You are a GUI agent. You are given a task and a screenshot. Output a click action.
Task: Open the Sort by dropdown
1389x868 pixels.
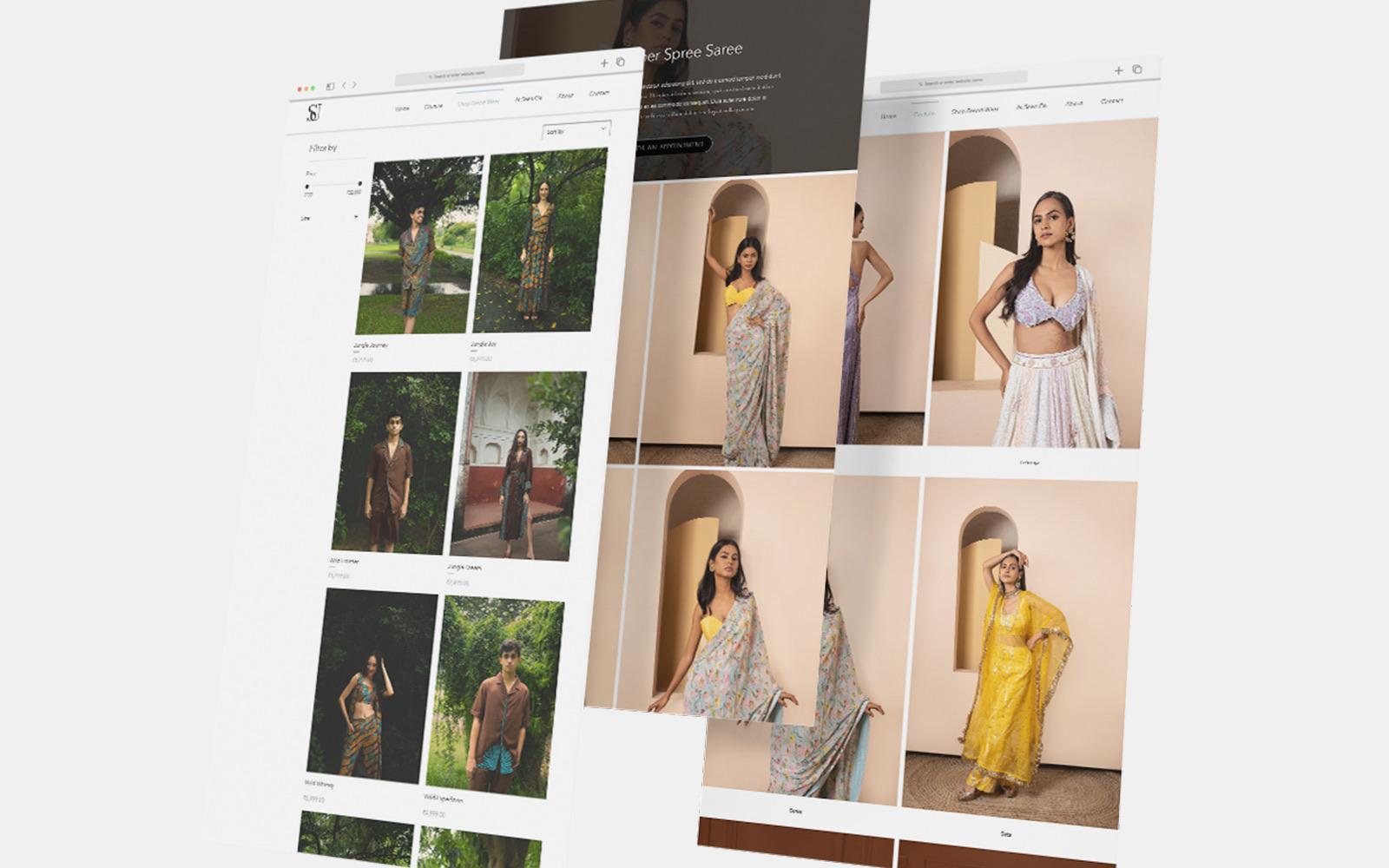point(576,131)
